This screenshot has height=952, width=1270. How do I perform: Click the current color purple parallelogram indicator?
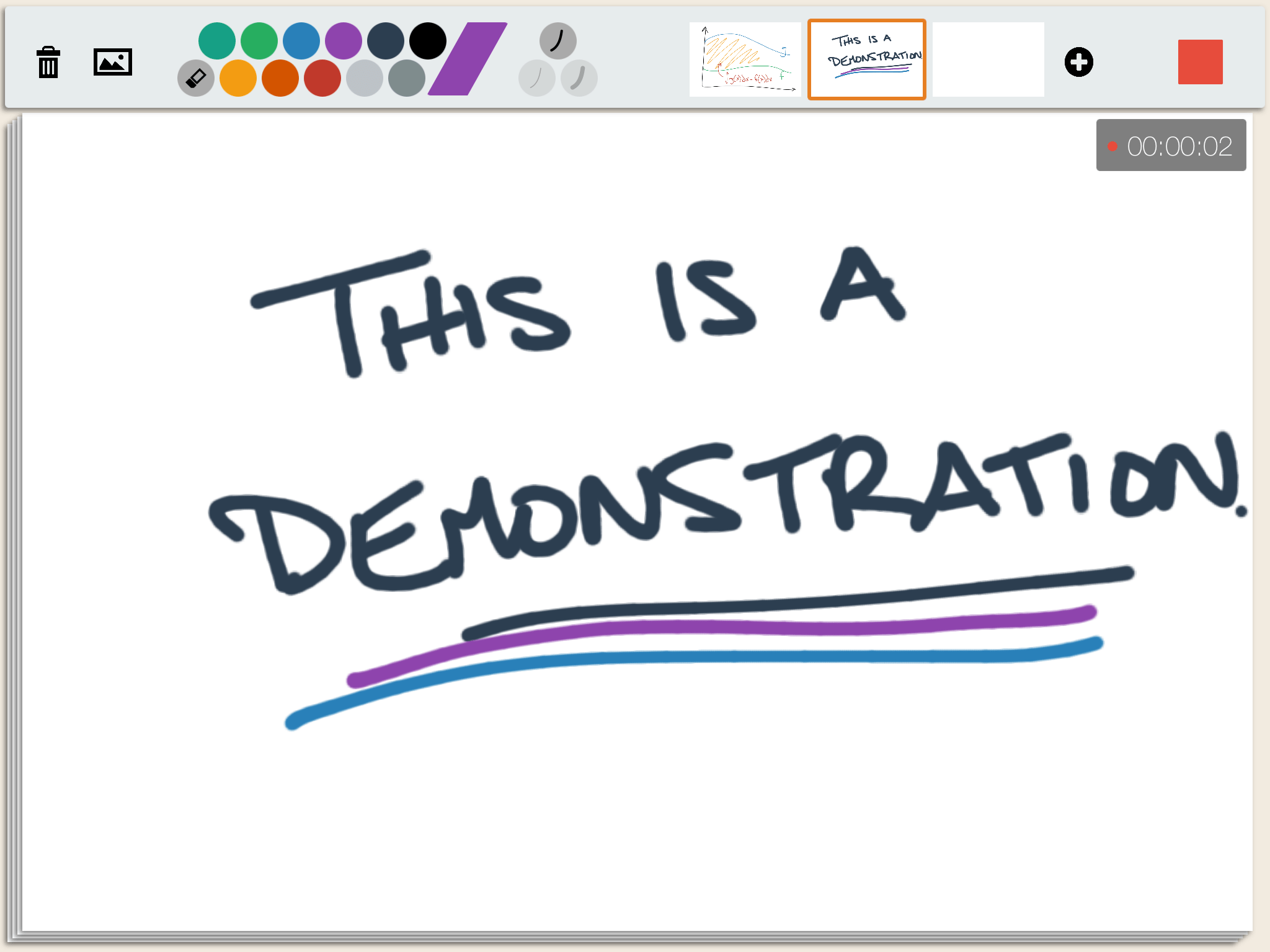[x=468, y=59]
